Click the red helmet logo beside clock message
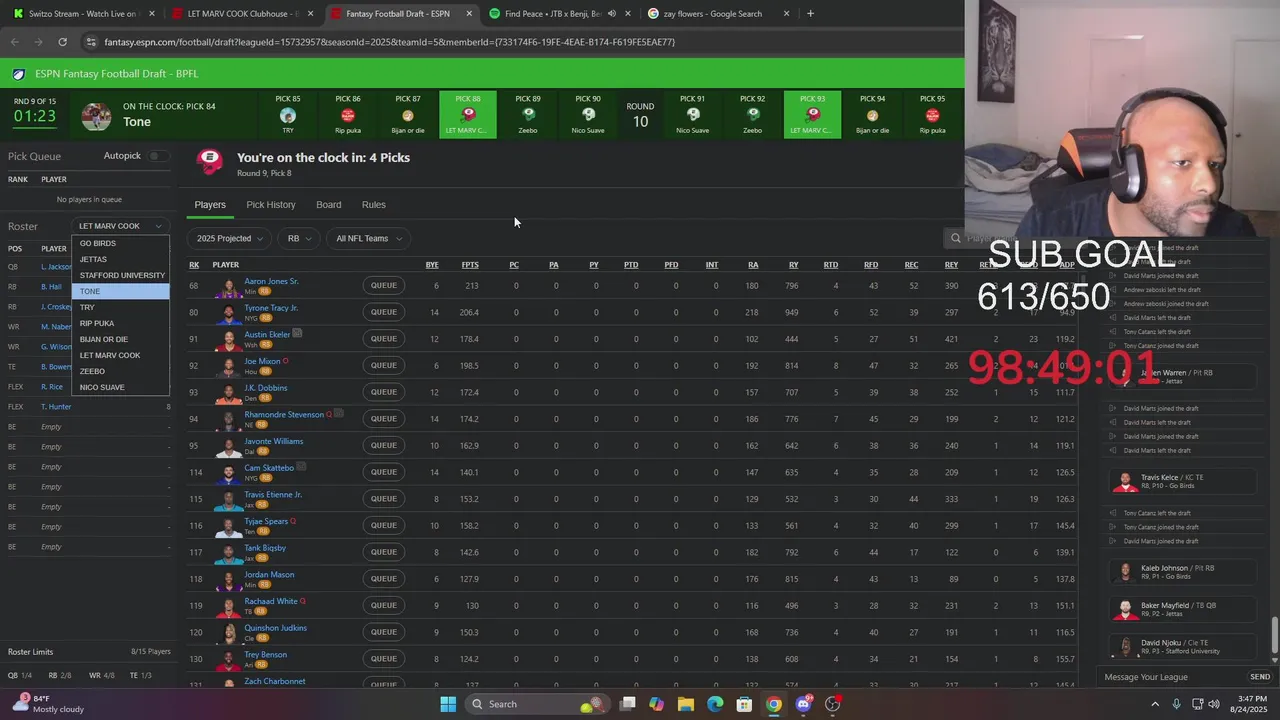 click(210, 160)
